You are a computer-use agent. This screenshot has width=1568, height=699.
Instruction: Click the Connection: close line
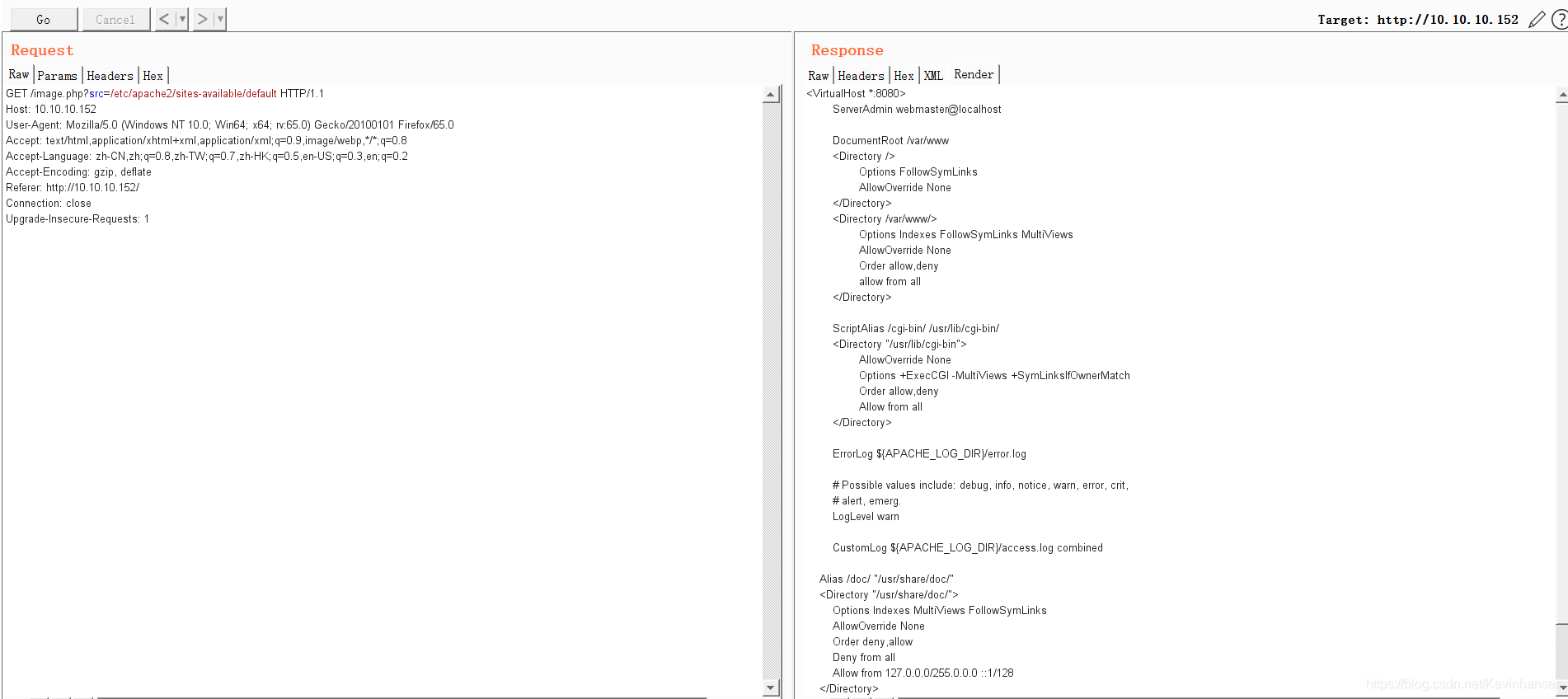[x=49, y=203]
